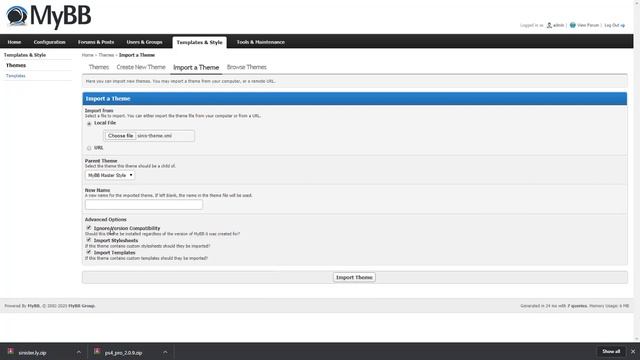The image size is (640, 360).
Task: Open Themes in the sidebar
Action: point(16,65)
